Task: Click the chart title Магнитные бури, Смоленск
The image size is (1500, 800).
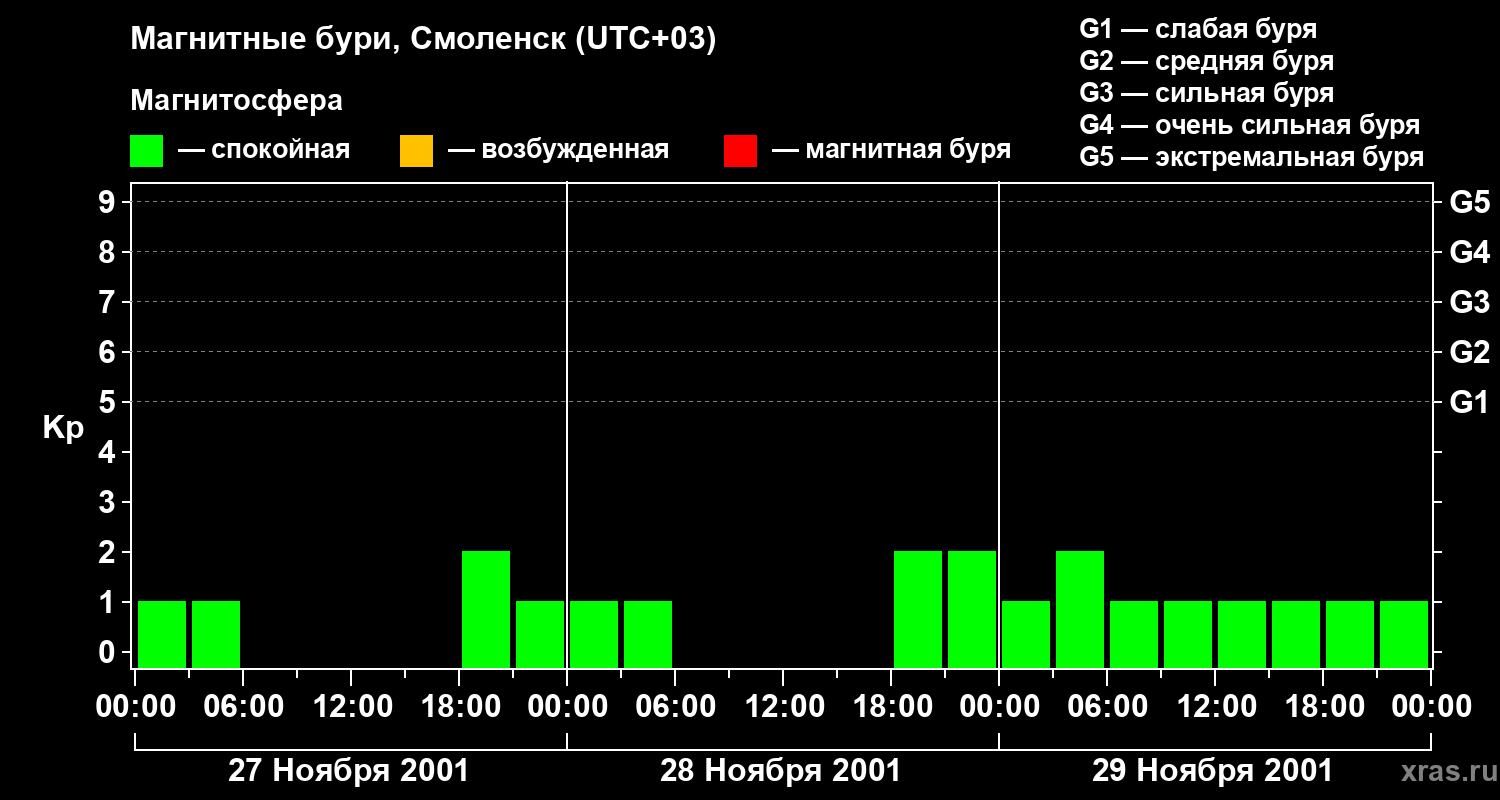Action: (423, 40)
